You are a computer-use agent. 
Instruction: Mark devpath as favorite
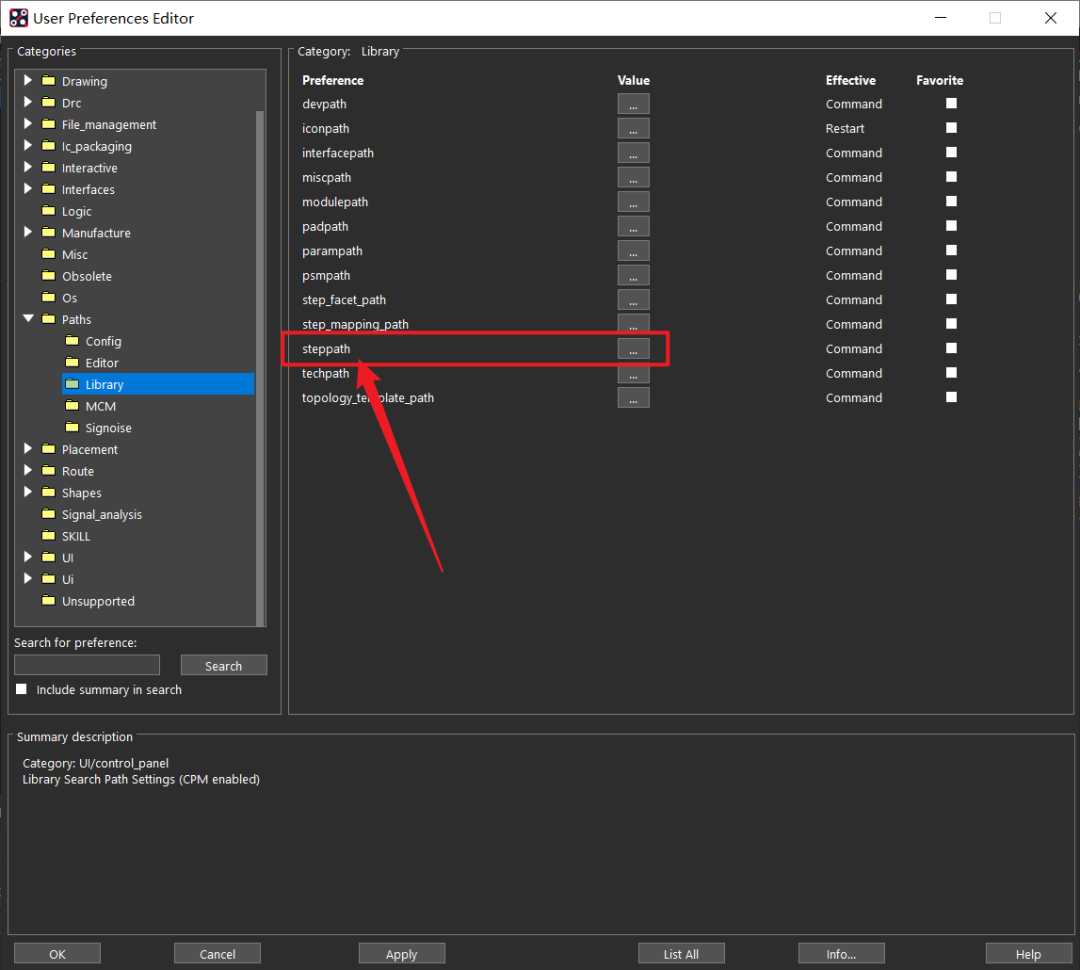tap(951, 103)
